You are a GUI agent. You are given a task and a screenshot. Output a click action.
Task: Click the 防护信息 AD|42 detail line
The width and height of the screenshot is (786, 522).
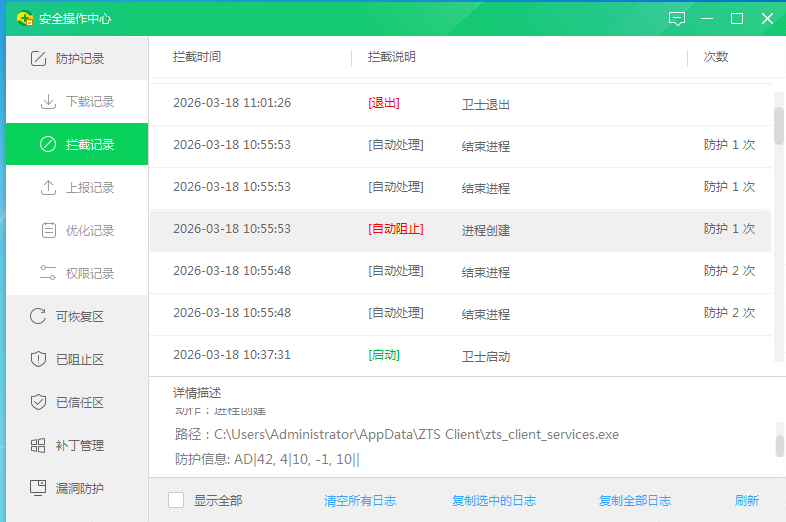coord(267,459)
